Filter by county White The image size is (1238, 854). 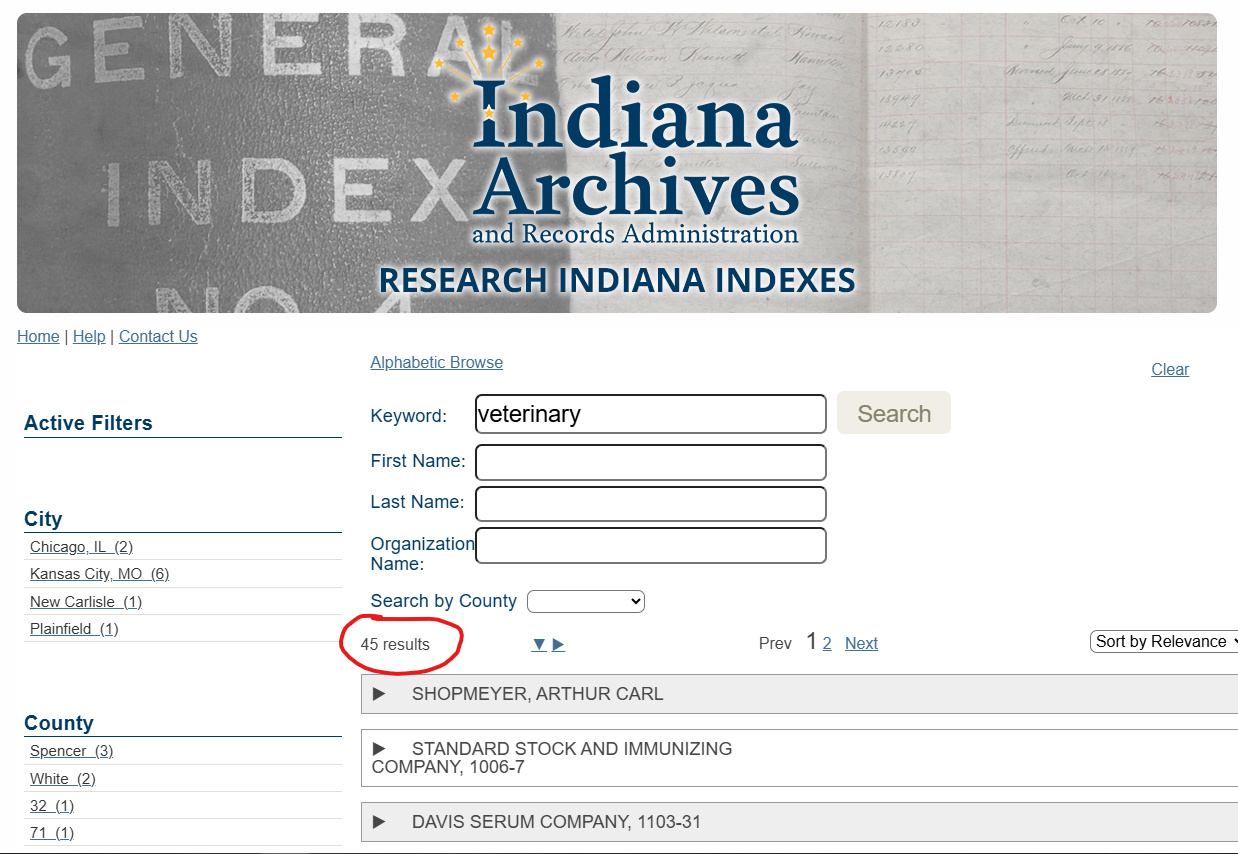pos(63,779)
